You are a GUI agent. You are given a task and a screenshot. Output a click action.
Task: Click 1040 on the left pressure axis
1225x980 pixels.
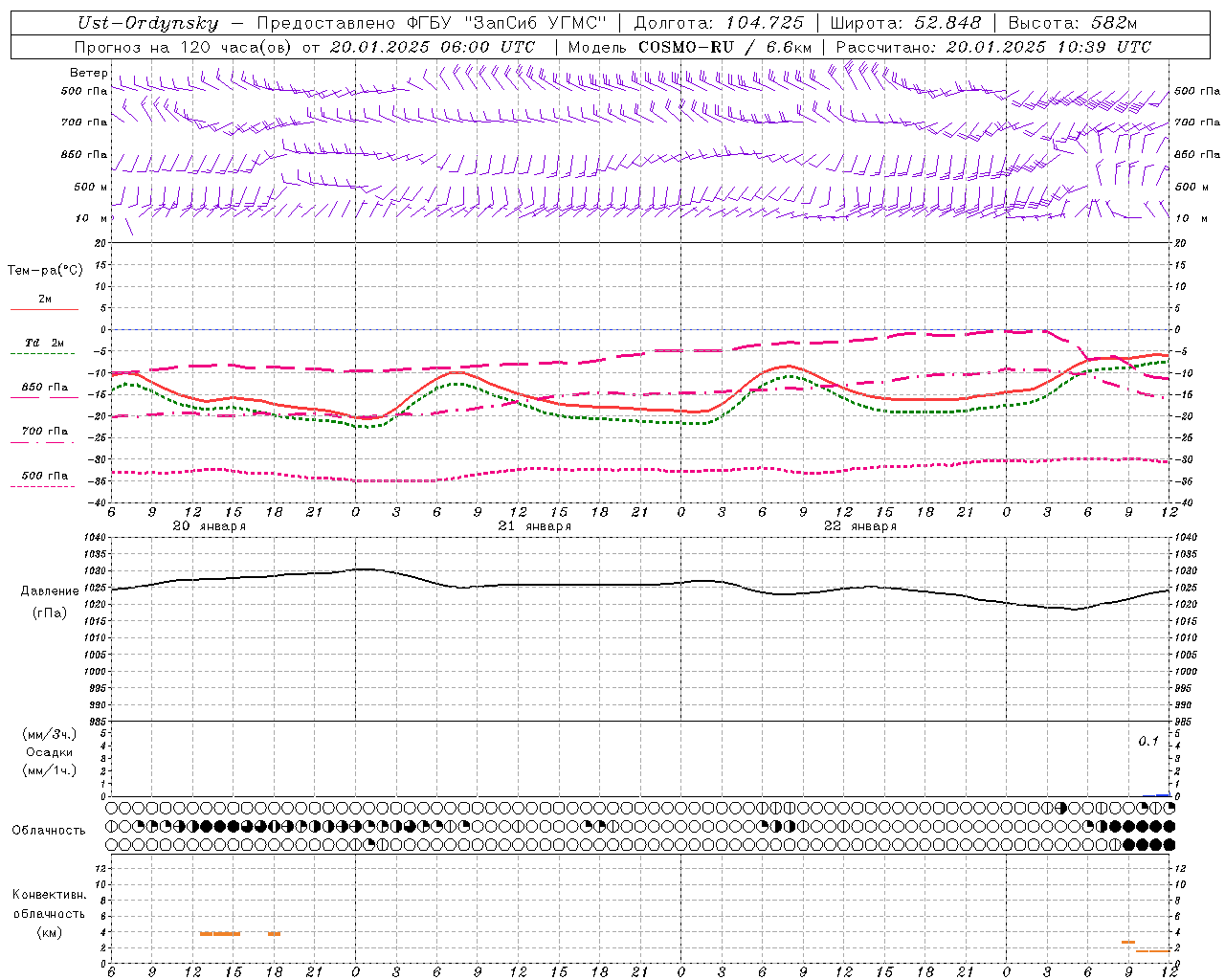(x=94, y=537)
